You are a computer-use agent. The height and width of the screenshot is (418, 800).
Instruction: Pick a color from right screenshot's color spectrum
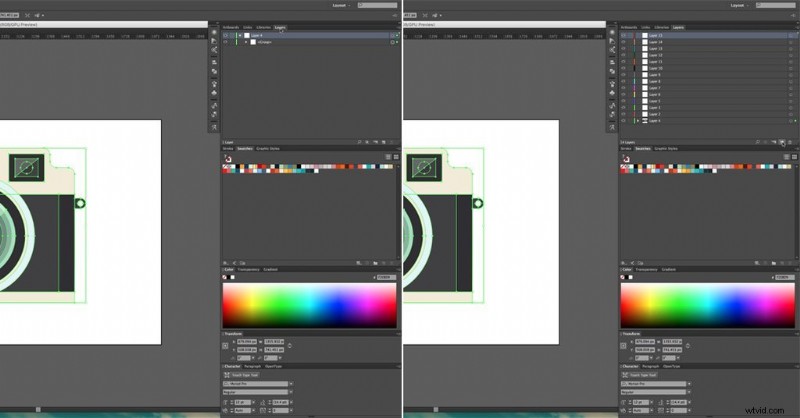point(707,305)
